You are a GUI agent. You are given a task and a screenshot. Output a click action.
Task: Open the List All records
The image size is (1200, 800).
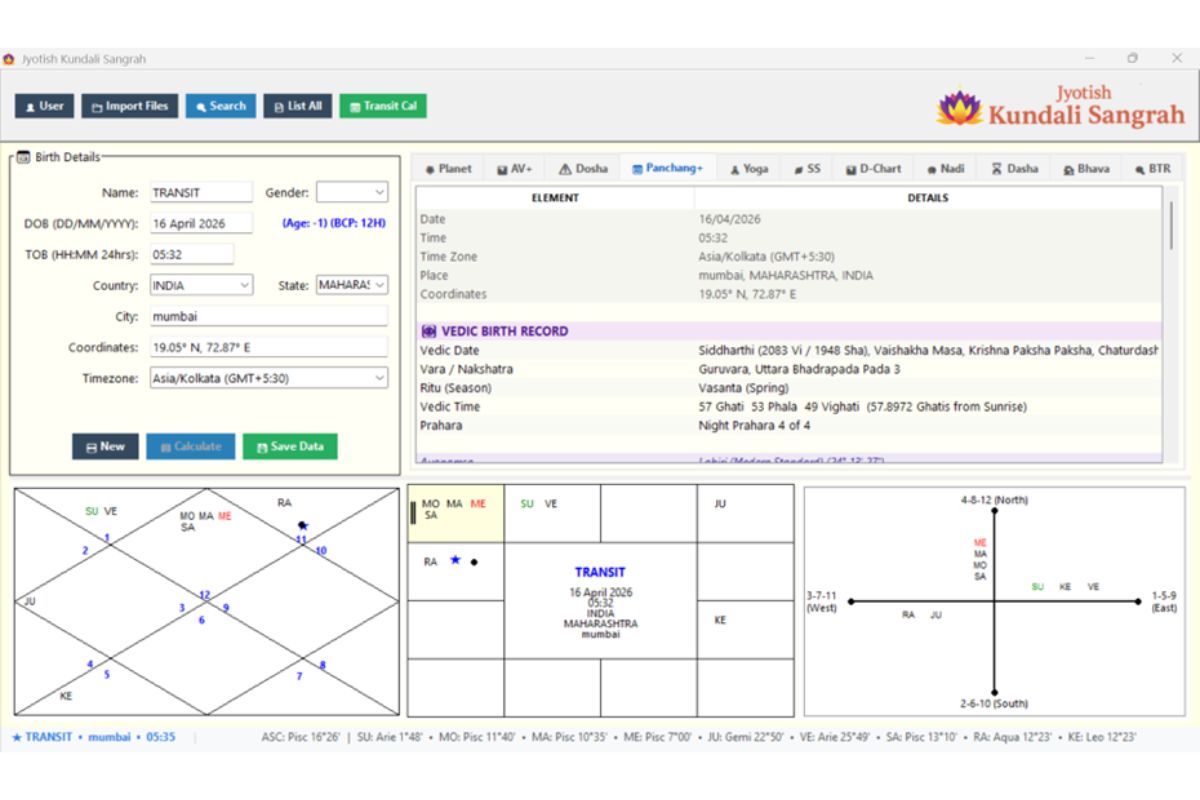pos(298,106)
